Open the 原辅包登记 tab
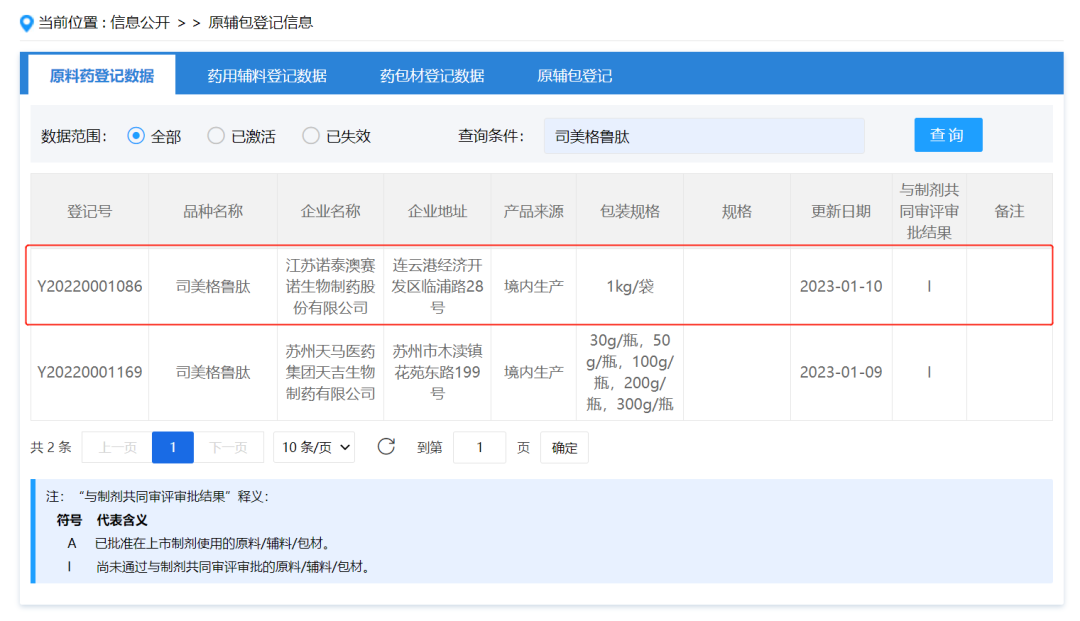The height and width of the screenshot is (621, 1080). coord(574,76)
